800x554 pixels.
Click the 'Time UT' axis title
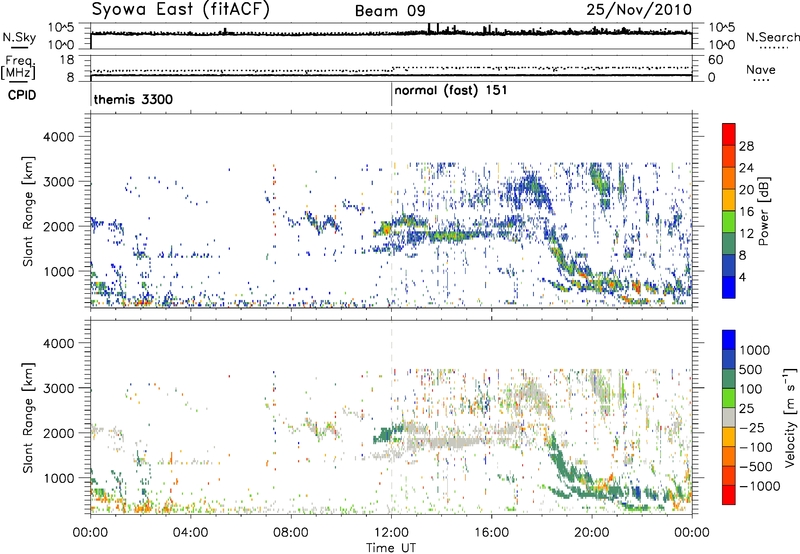click(x=391, y=548)
